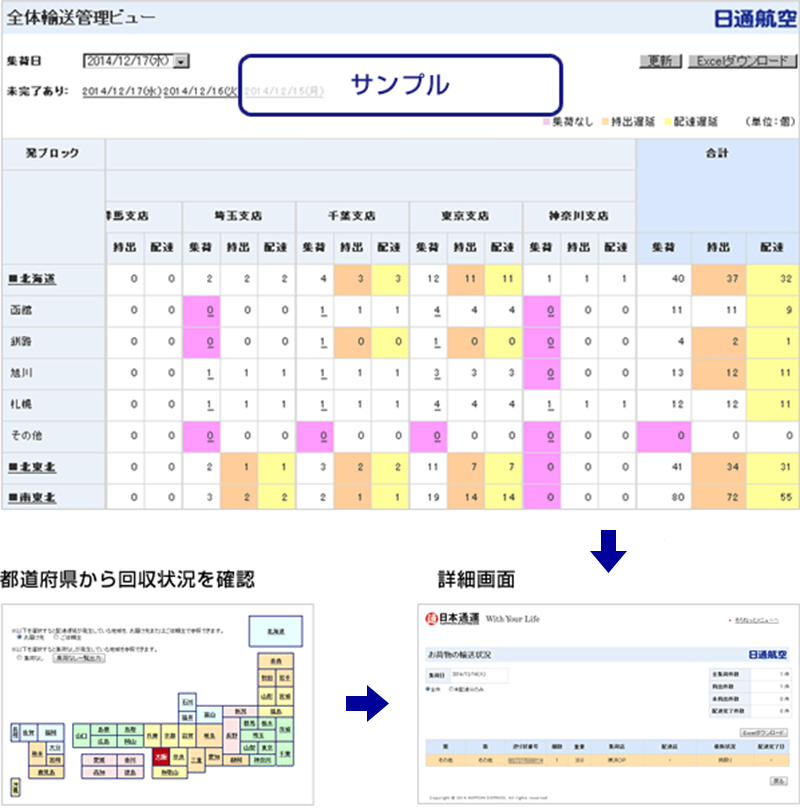Open the 2014/12/17(水) incomplete date link

coord(122,91)
